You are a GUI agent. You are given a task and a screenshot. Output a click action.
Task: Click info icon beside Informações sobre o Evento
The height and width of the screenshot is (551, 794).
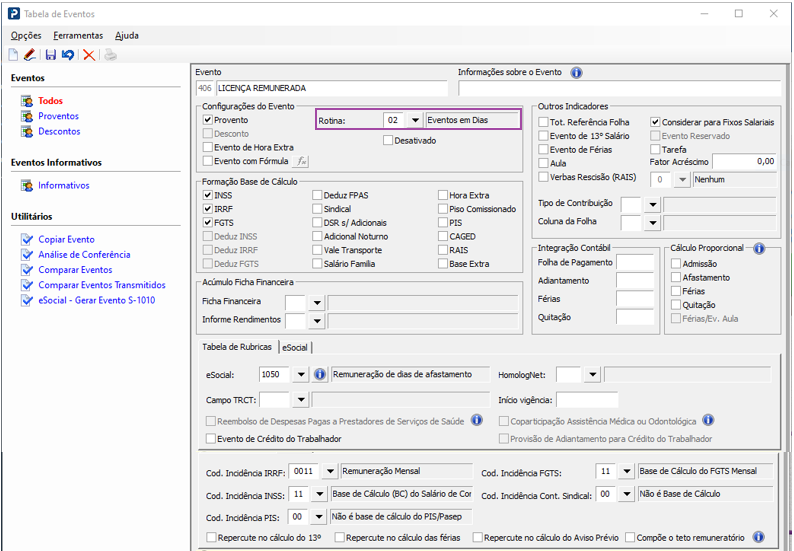click(x=576, y=73)
